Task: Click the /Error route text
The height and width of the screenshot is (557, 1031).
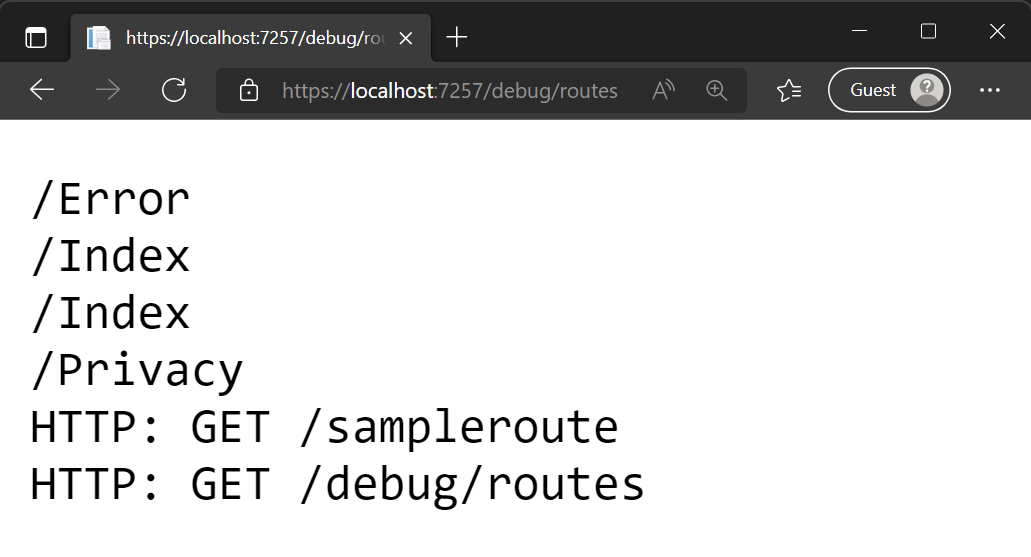Action: coord(110,199)
